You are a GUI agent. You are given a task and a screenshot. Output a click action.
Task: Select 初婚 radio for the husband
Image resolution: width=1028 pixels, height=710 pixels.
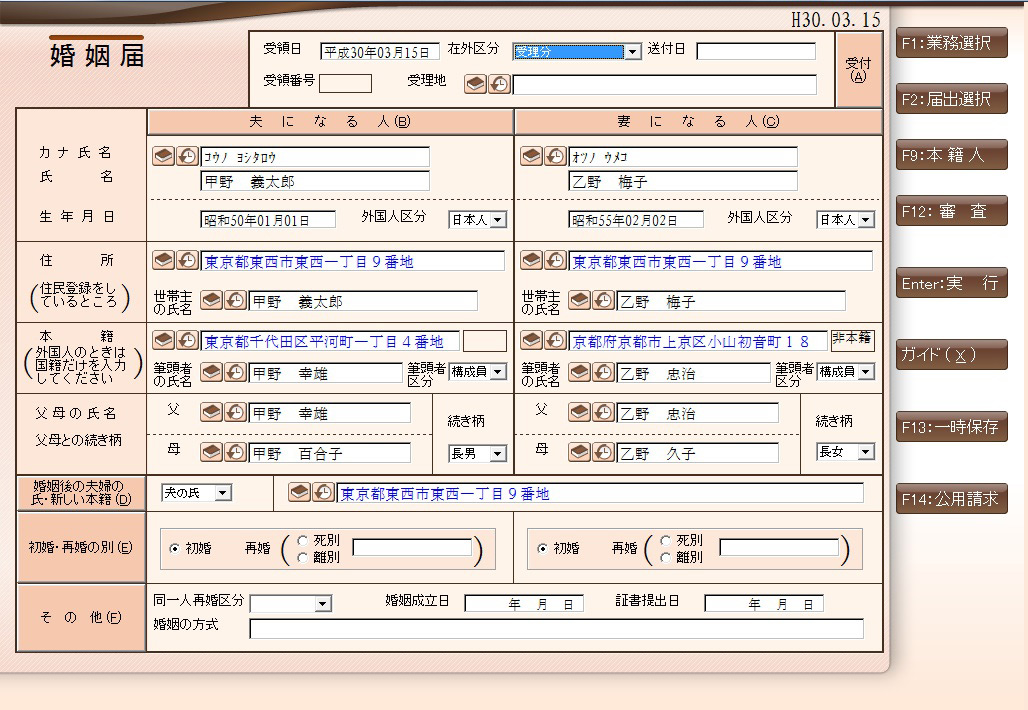(174, 548)
